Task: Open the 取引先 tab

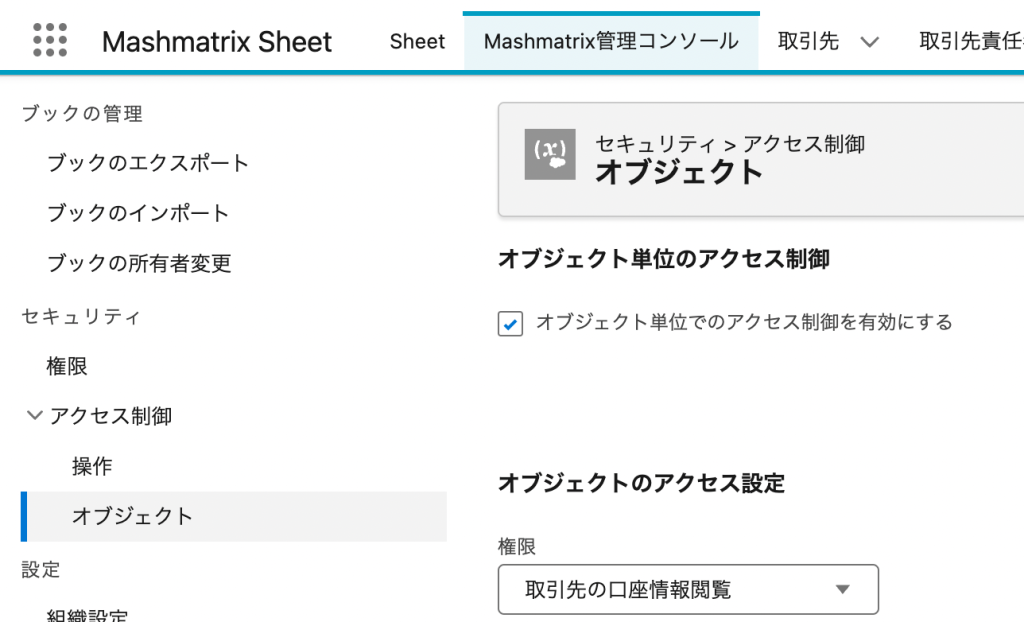Action: [808, 42]
